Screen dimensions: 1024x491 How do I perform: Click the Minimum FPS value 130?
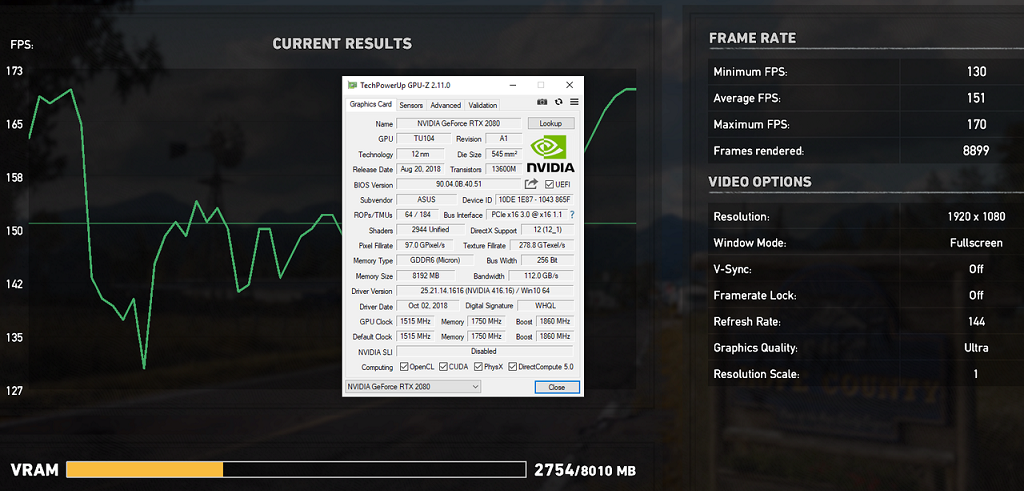(977, 72)
